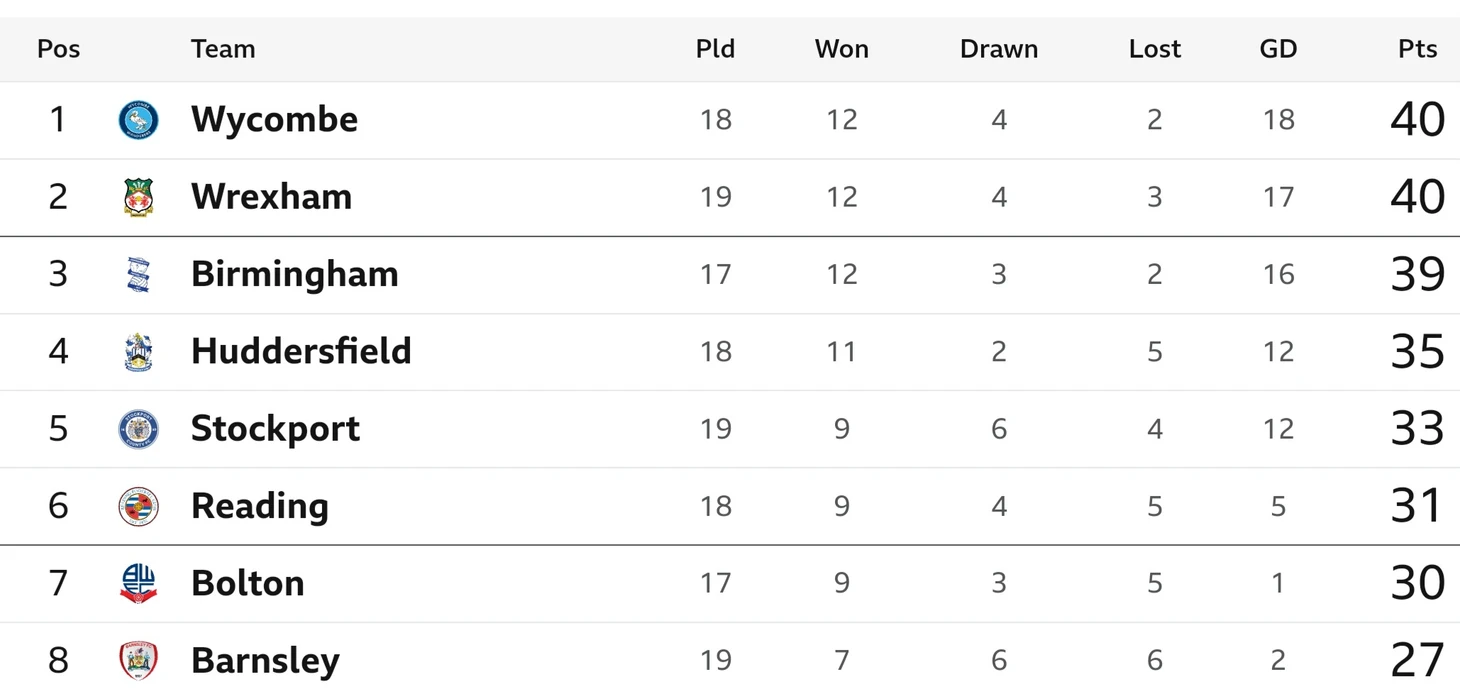Click the Barnsley club crest icon

click(138, 660)
